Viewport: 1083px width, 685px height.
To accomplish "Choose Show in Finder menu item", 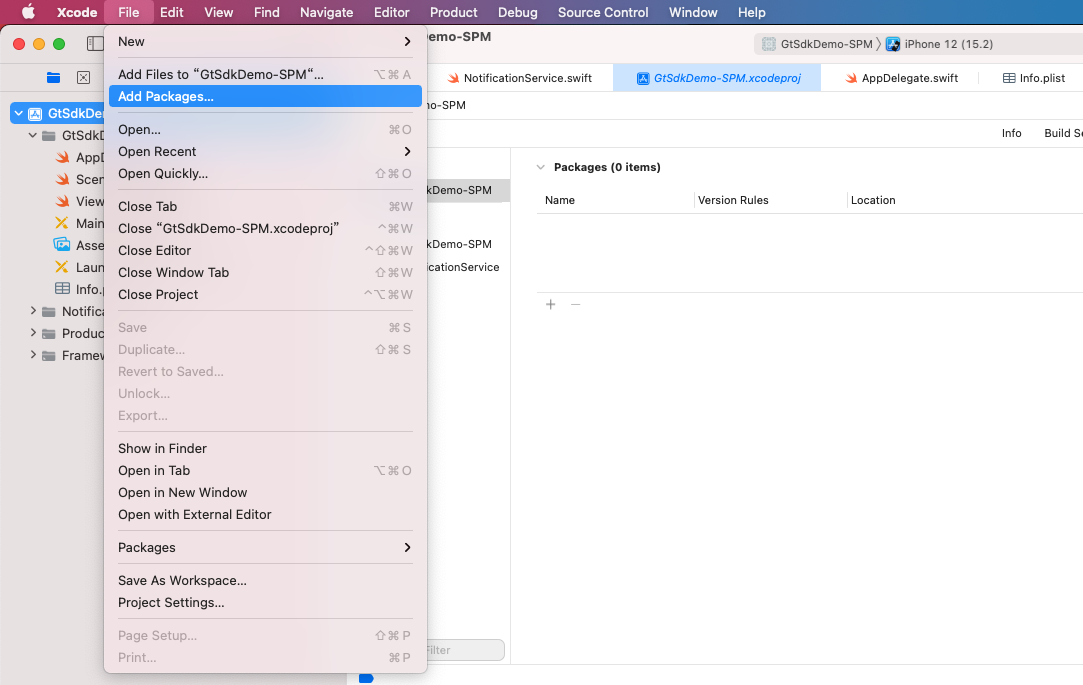I will [x=265, y=449].
